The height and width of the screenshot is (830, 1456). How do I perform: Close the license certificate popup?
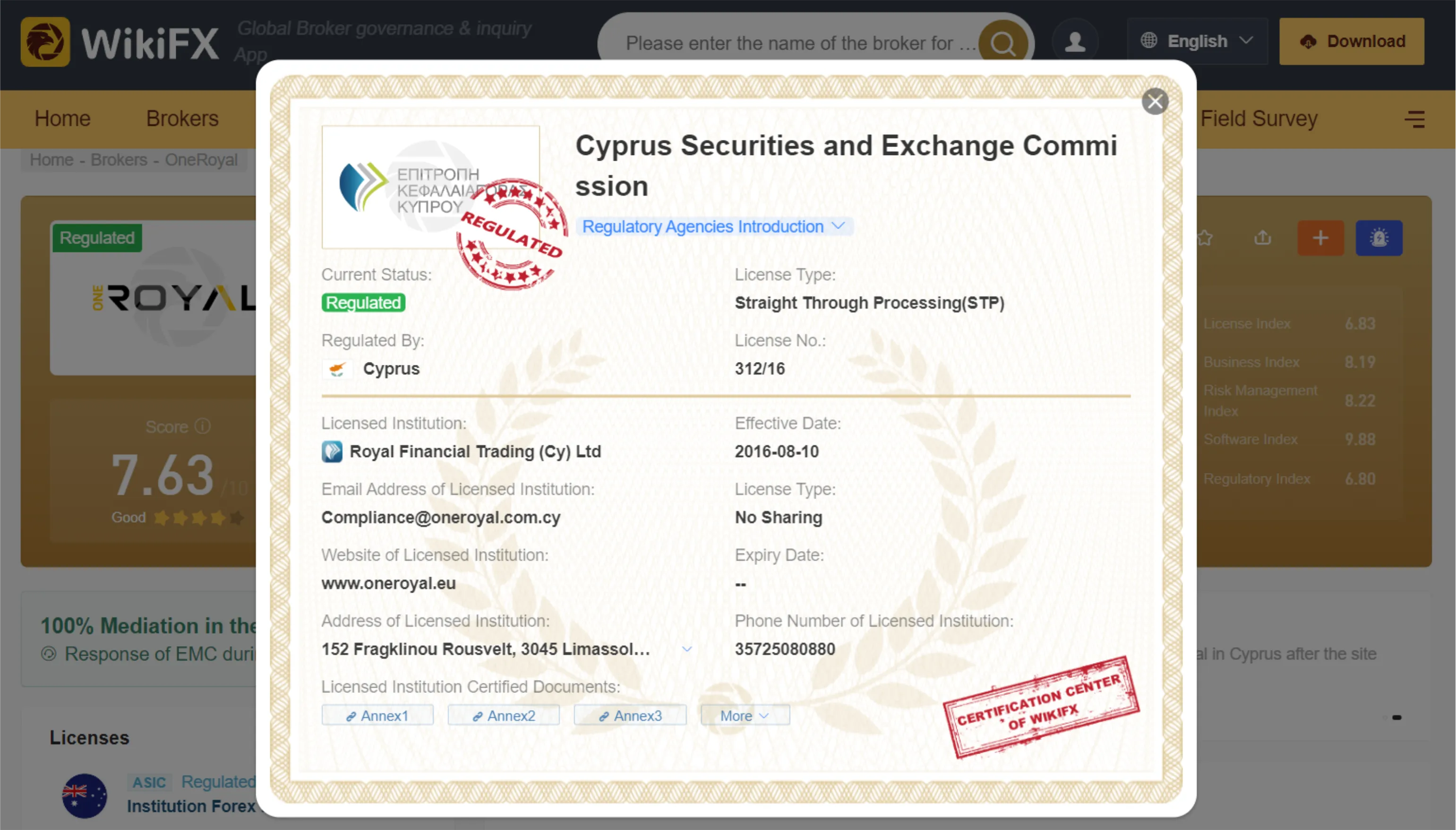[x=1155, y=102]
